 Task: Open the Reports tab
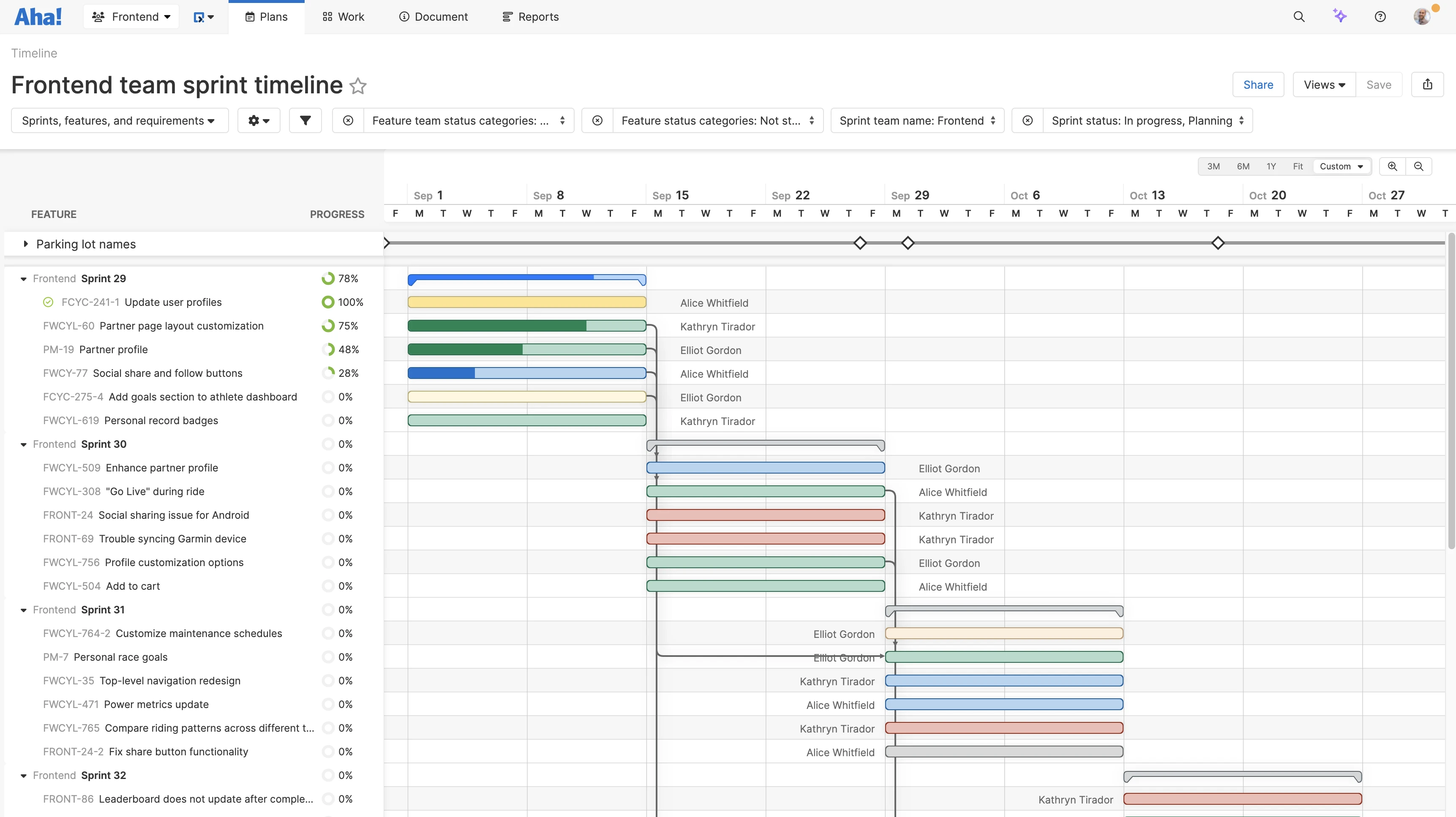point(530,17)
